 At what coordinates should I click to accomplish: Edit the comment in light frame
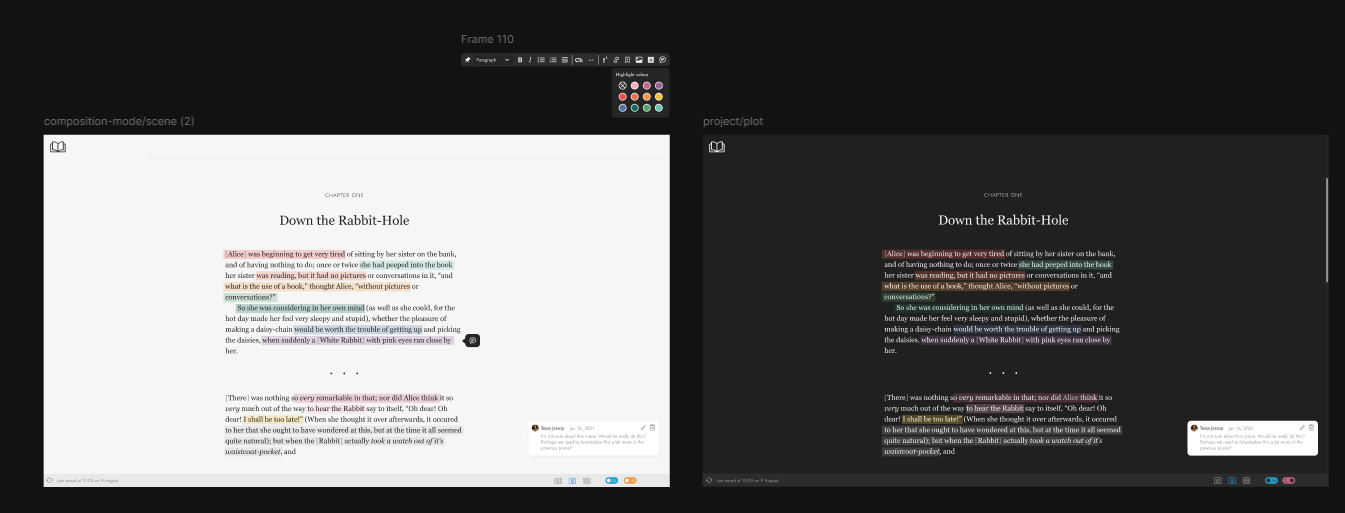point(643,428)
